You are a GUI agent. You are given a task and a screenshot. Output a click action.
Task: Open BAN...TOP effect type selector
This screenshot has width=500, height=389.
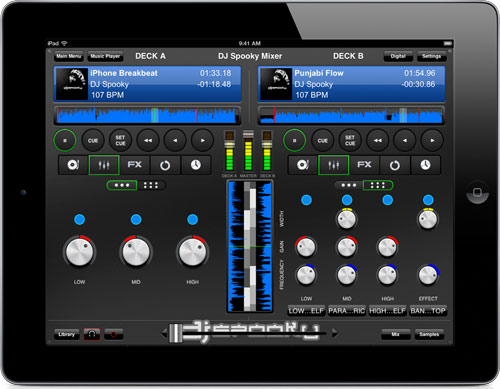(428, 311)
